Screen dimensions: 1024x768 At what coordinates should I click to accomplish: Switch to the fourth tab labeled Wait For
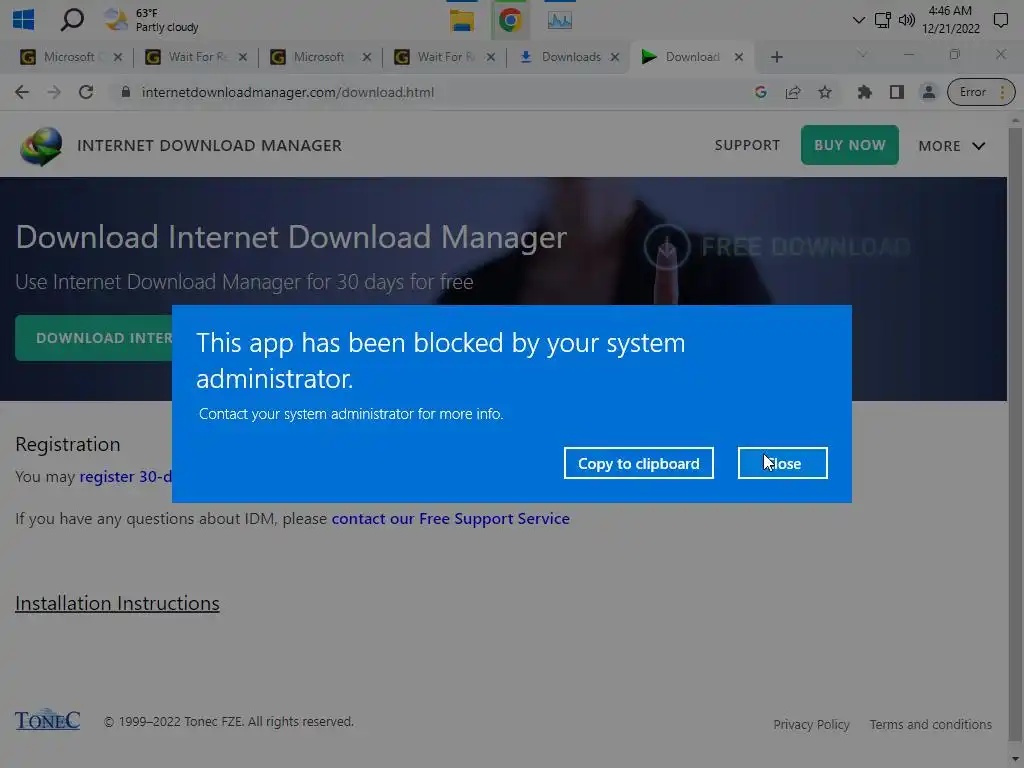[444, 57]
